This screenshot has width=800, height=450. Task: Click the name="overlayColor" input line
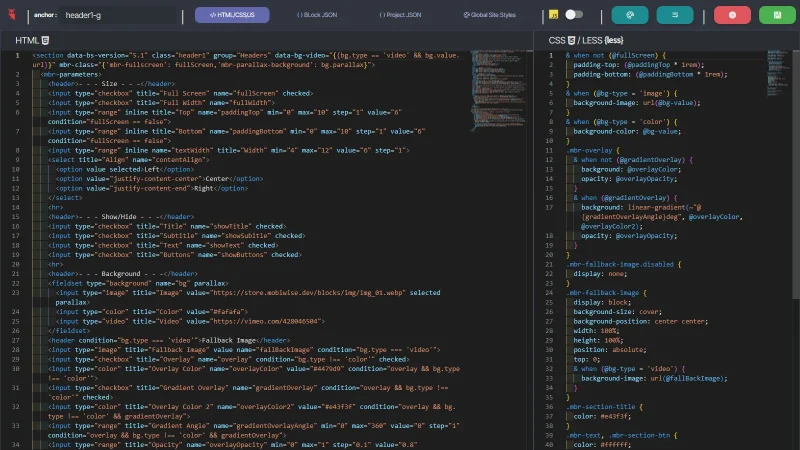[x=254, y=373]
